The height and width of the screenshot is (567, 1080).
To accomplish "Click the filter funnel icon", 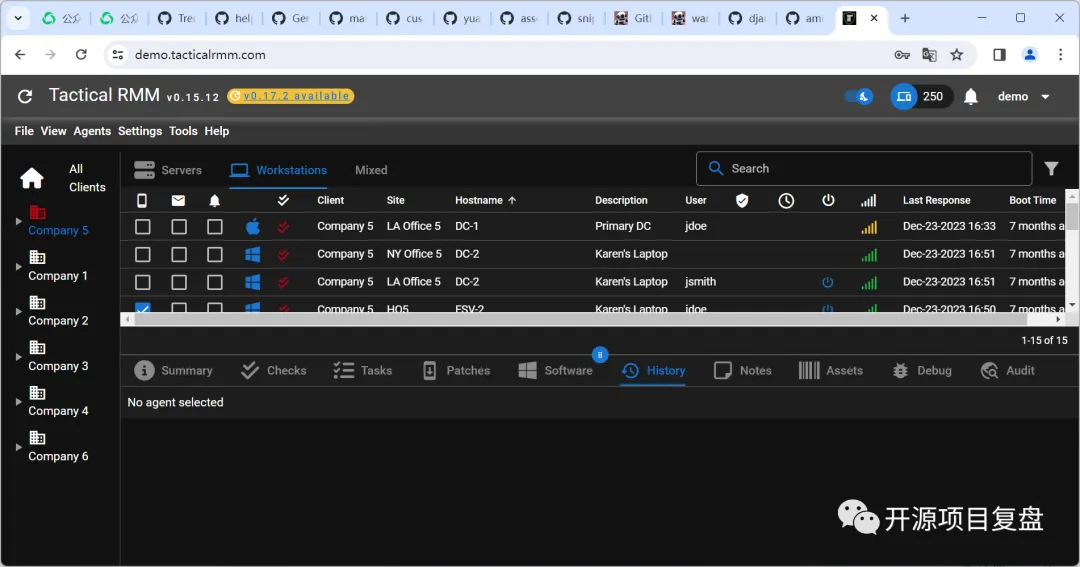I will pos(1051,169).
